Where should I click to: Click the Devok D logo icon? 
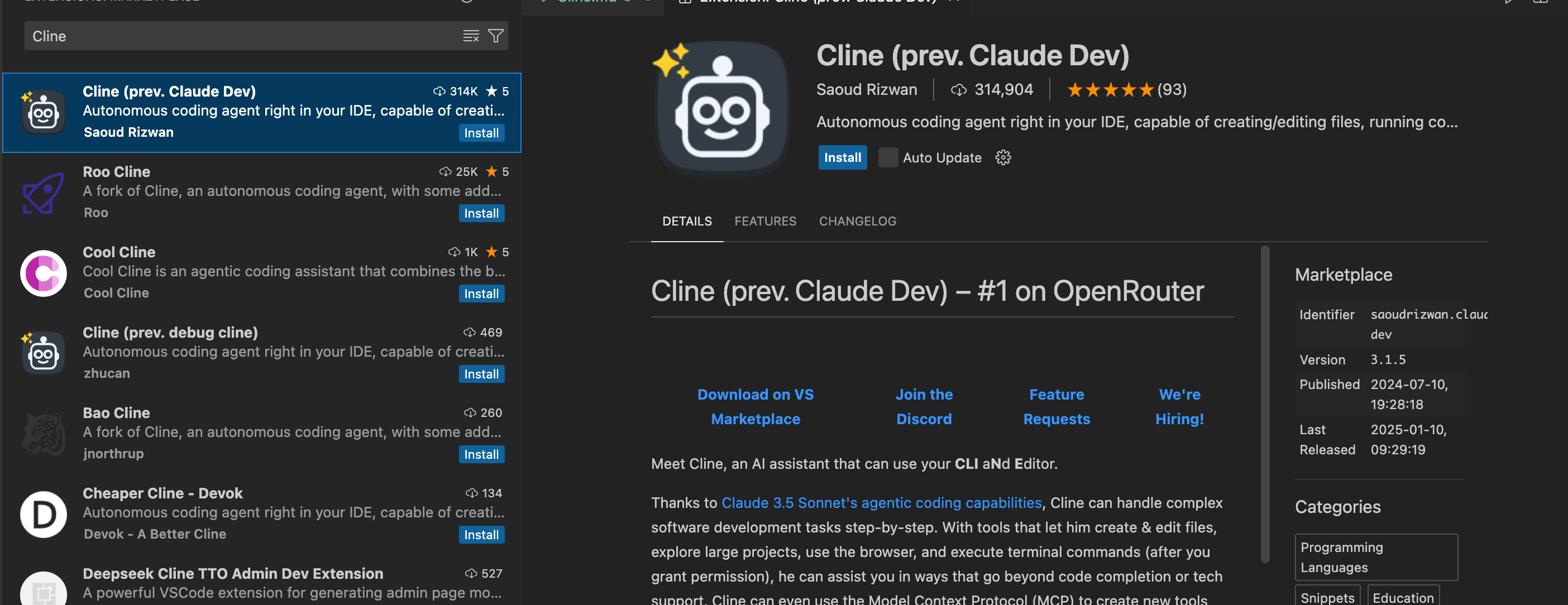pos(42,513)
